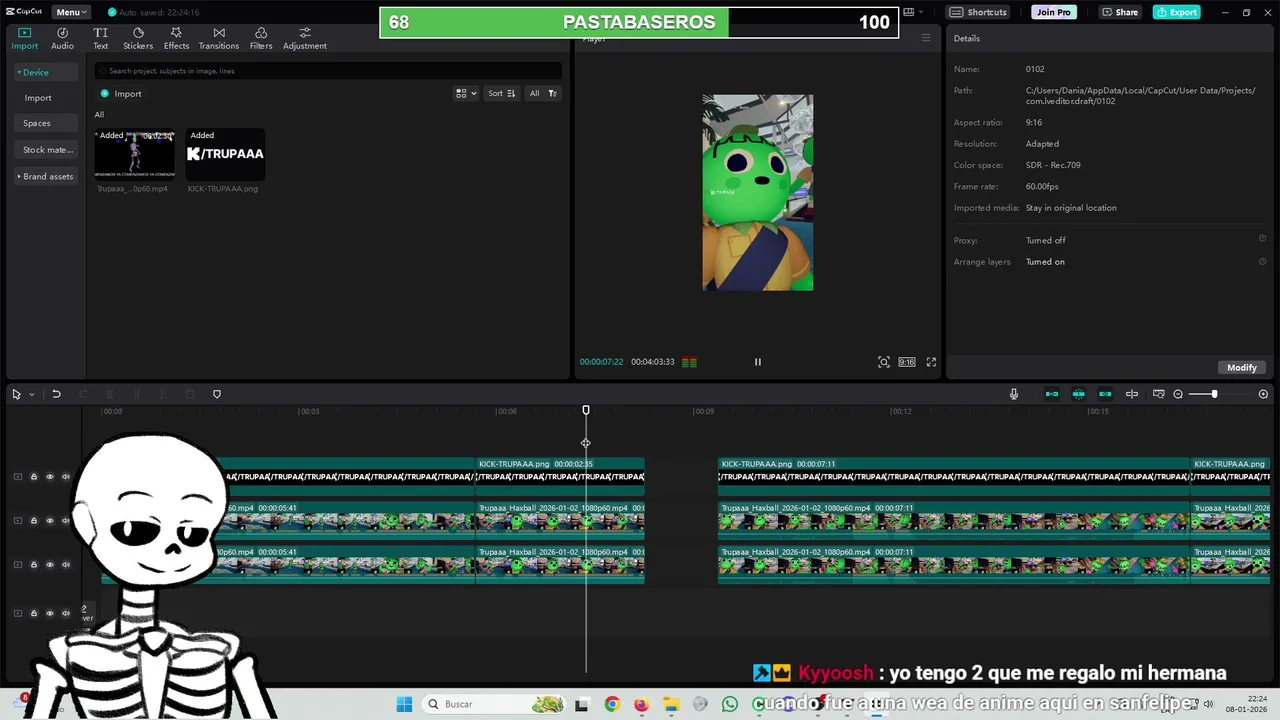Open the Windows Start menu
The image size is (1280, 720).
(x=404, y=704)
